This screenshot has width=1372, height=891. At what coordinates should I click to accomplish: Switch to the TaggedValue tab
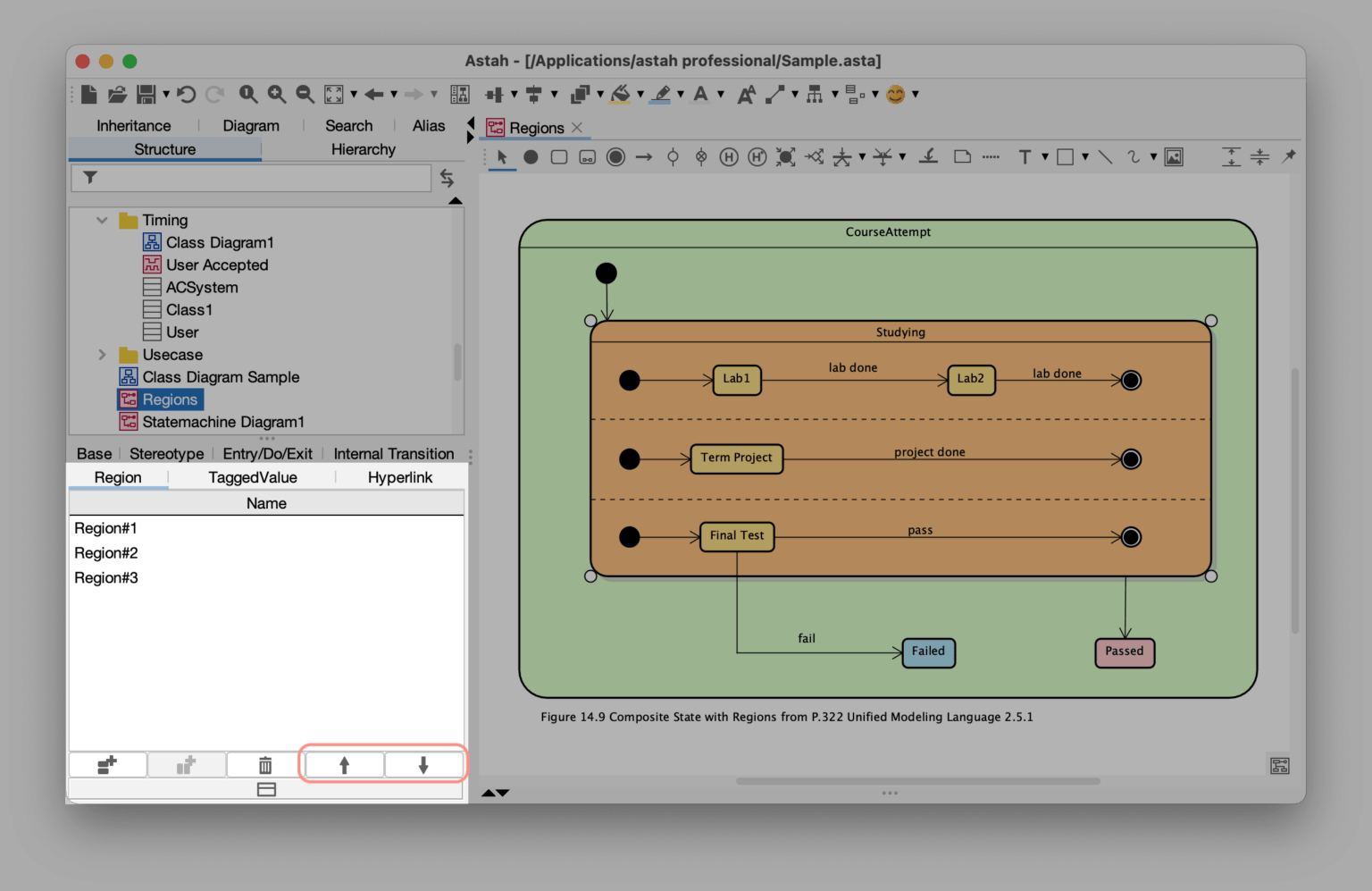point(252,477)
